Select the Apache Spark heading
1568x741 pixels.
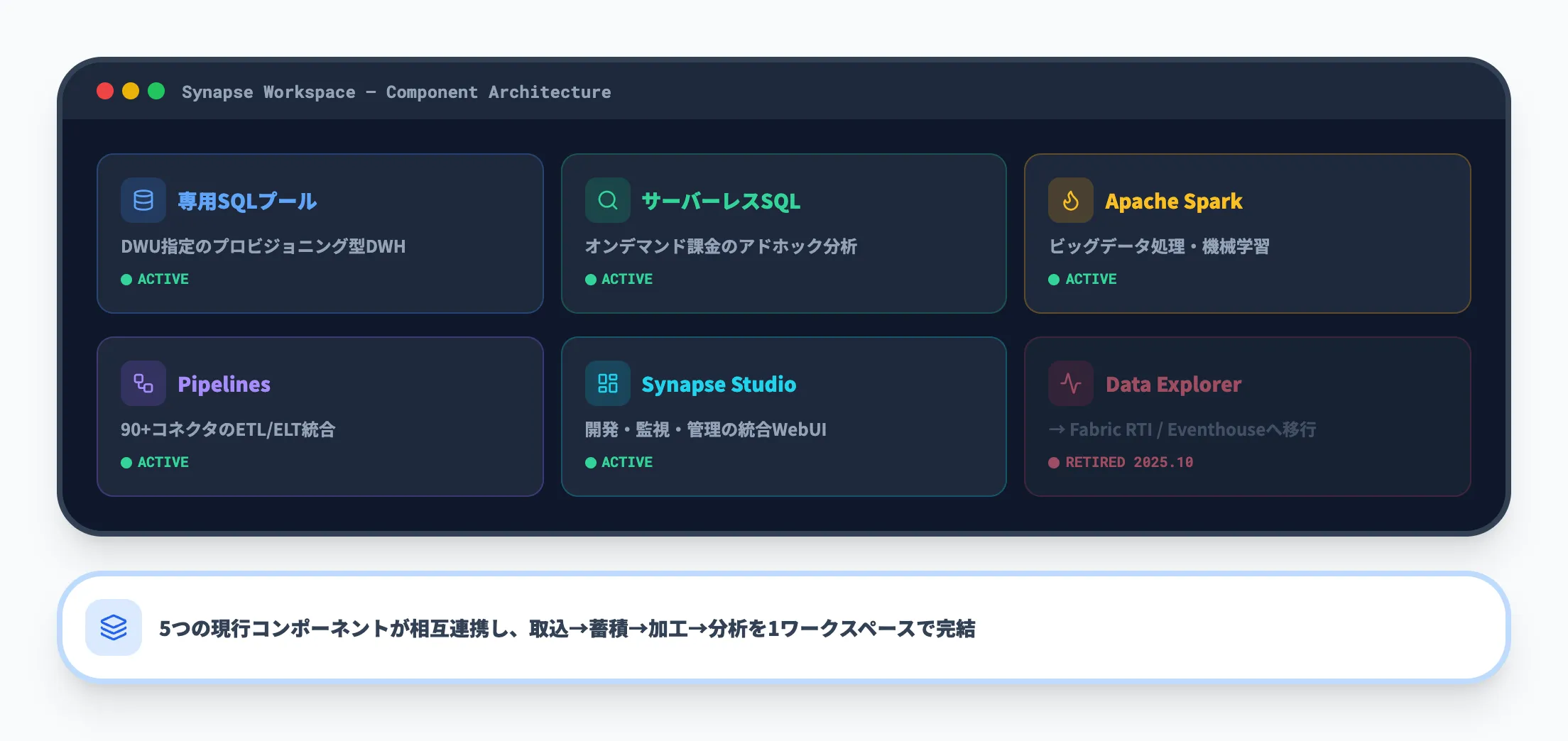[1174, 202]
